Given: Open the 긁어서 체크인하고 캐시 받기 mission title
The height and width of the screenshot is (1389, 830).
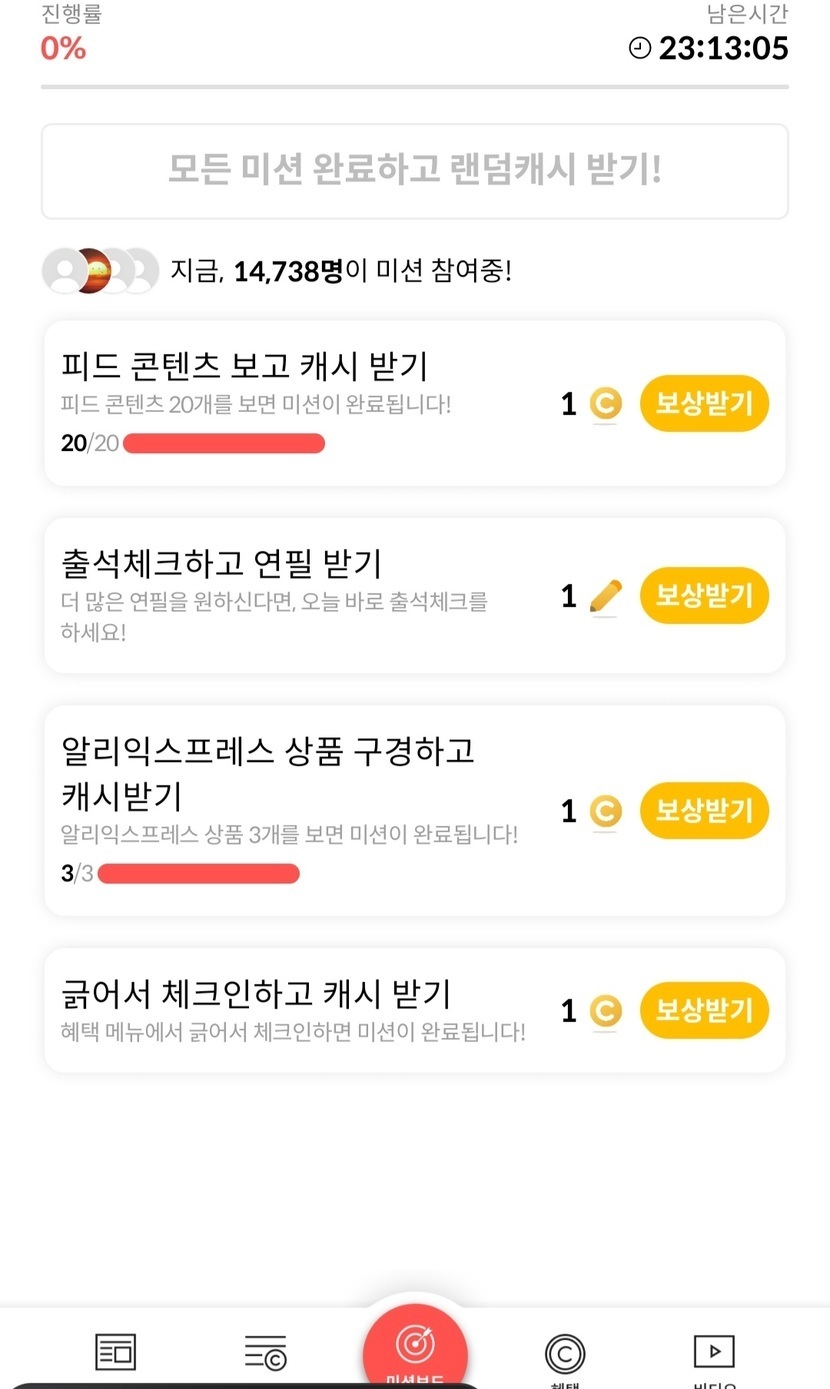Looking at the screenshot, I should (256, 994).
